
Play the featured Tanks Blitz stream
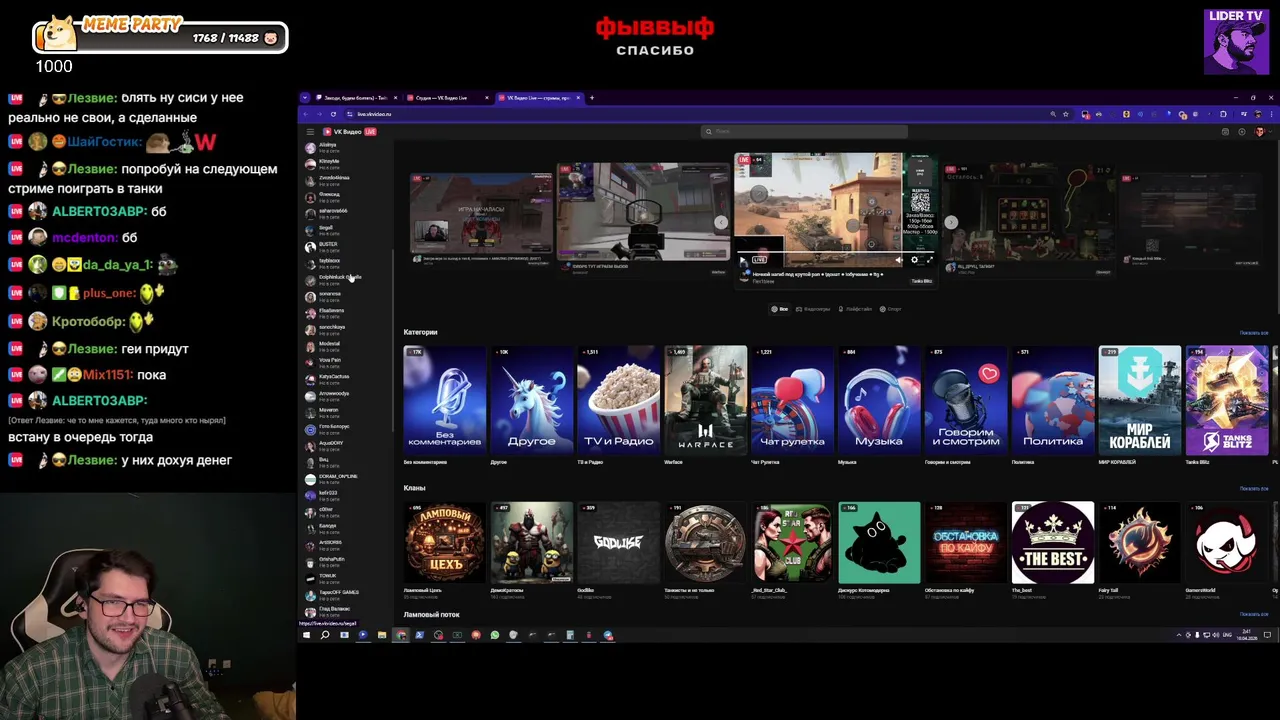click(743, 260)
